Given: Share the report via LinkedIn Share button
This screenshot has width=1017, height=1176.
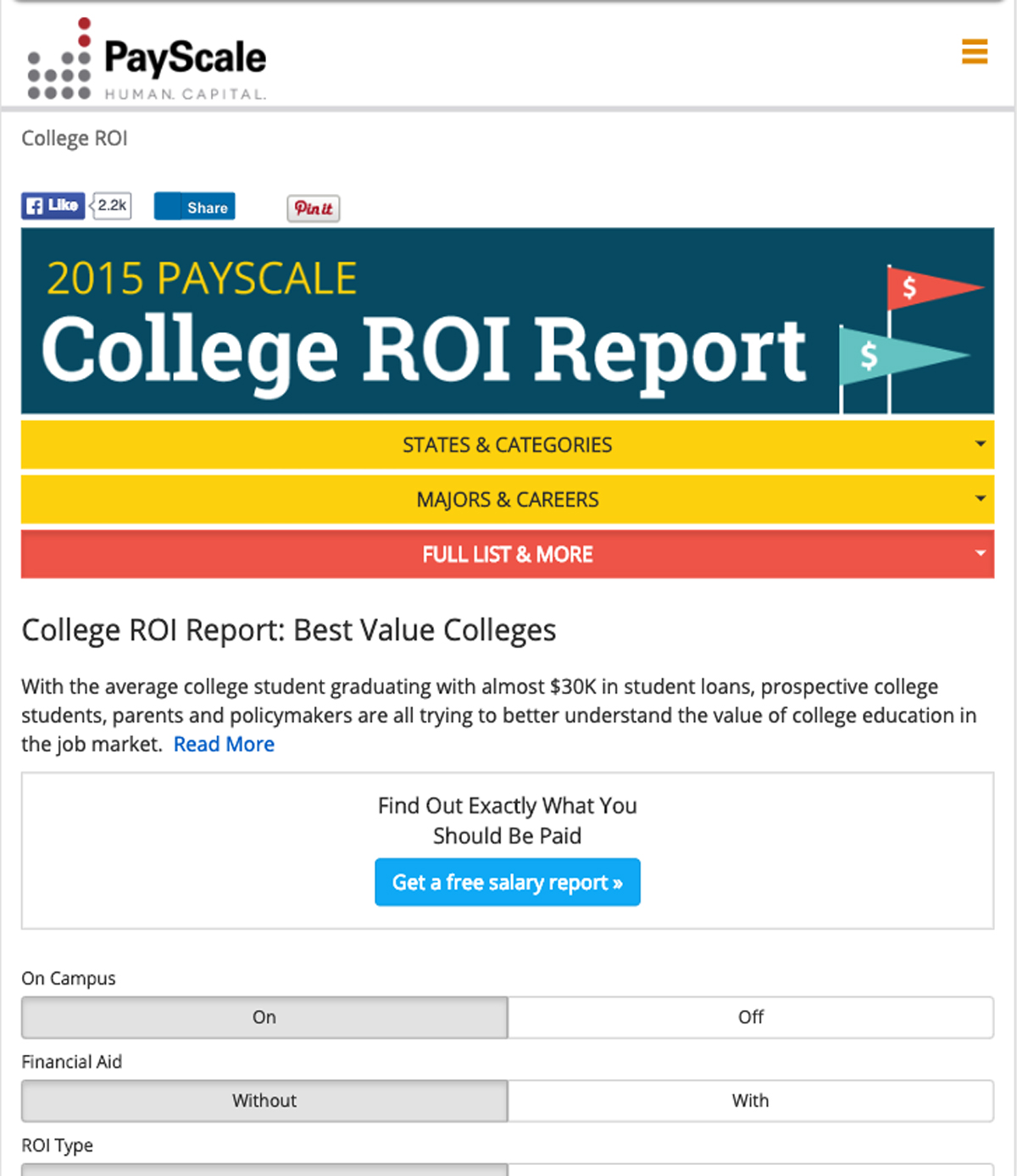Looking at the screenshot, I should coord(195,207).
